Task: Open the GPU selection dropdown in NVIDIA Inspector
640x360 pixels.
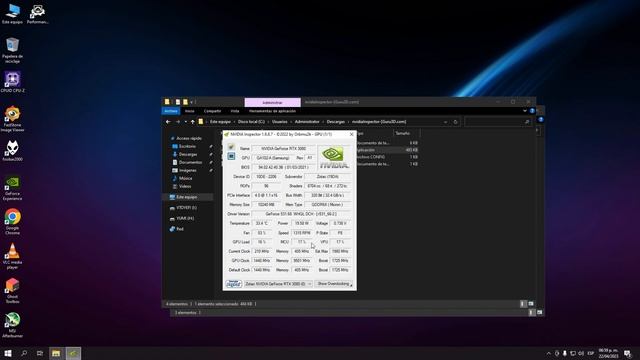Action: pyautogui.click(x=278, y=284)
